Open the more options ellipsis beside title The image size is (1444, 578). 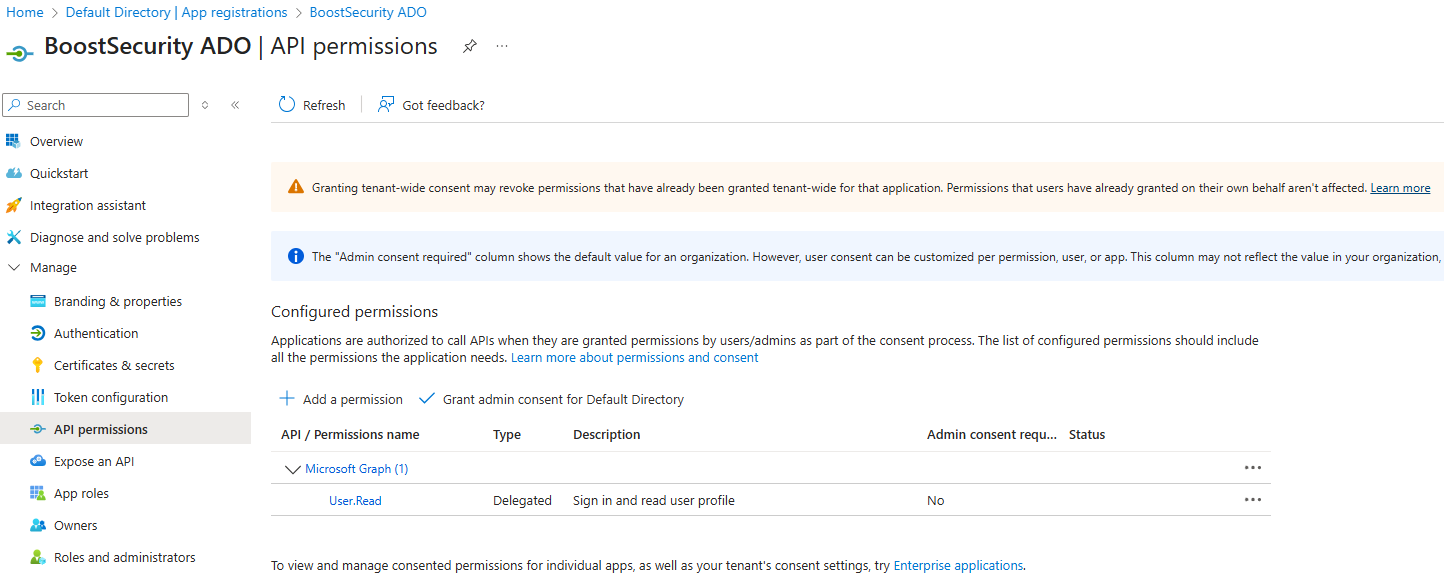[502, 47]
